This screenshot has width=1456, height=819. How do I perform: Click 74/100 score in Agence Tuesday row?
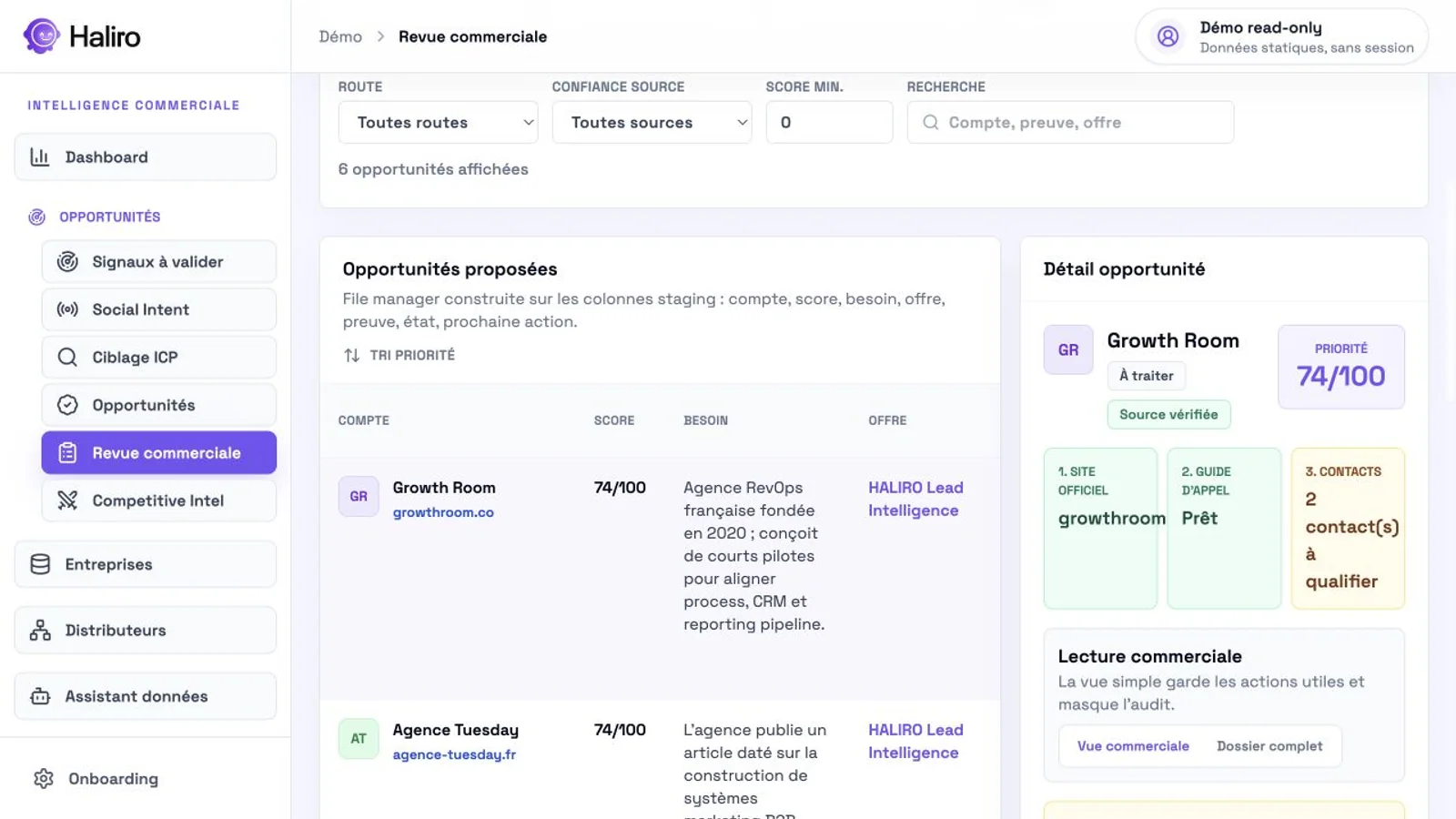coord(620,730)
